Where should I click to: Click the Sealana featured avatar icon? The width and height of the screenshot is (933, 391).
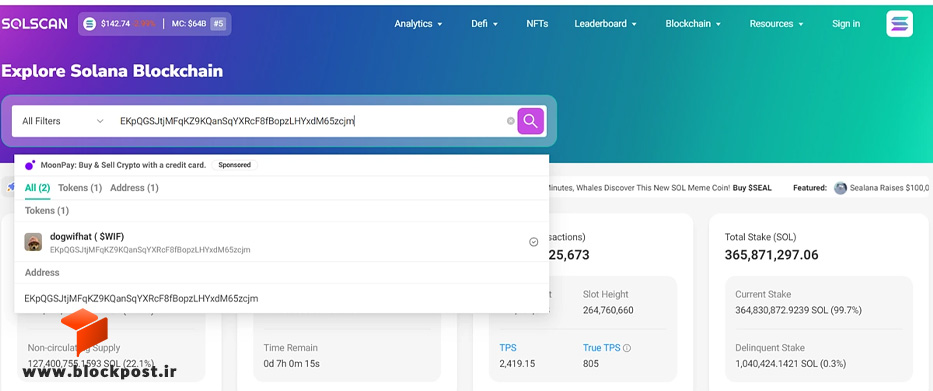pyautogui.click(x=840, y=188)
